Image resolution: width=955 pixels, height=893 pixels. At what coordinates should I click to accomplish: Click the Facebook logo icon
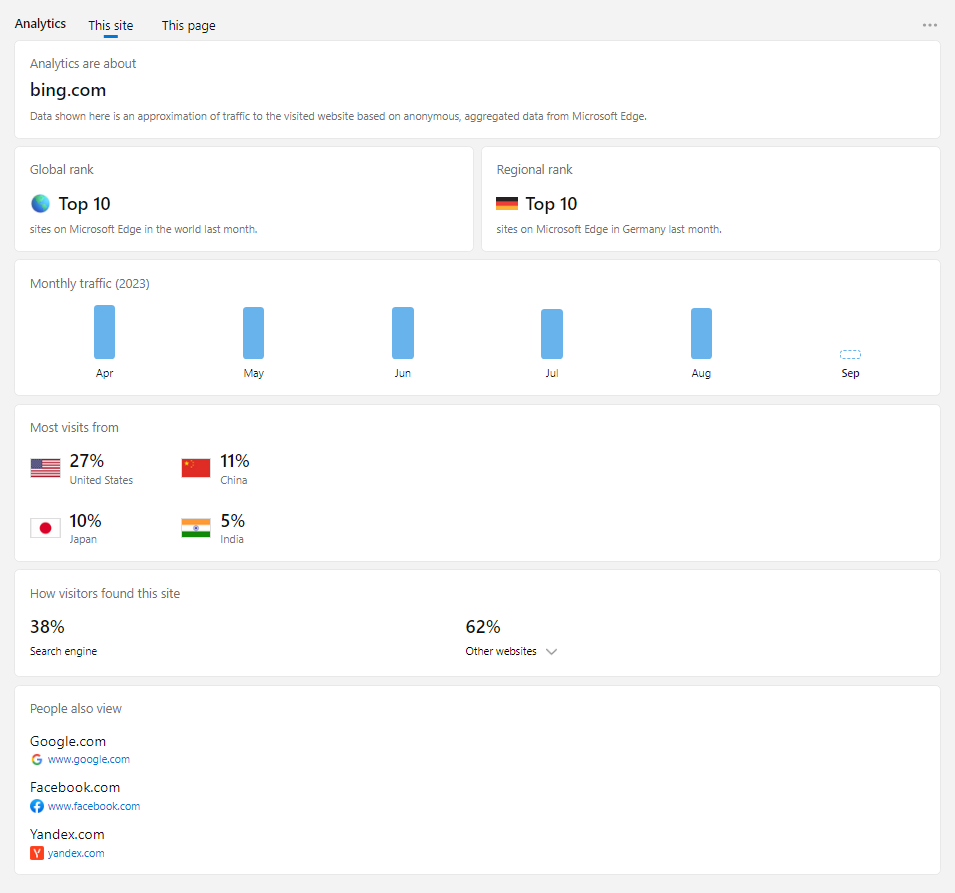(x=37, y=806)
